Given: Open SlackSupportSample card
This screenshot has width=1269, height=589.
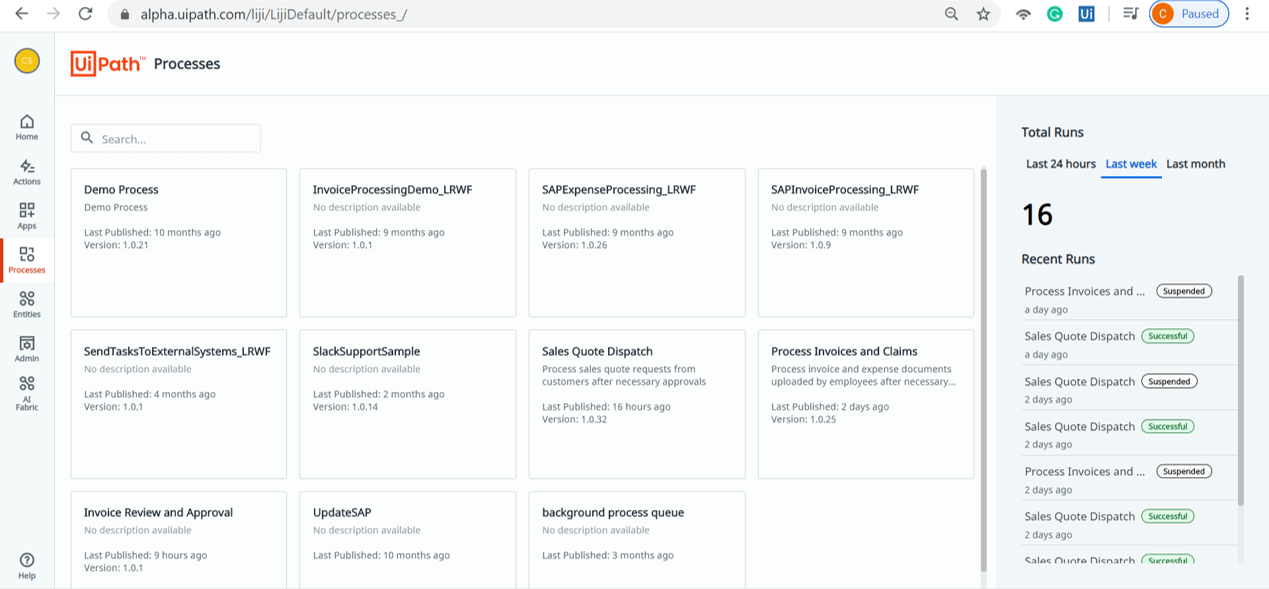Looking at the screenshot, I should point(408,404).
